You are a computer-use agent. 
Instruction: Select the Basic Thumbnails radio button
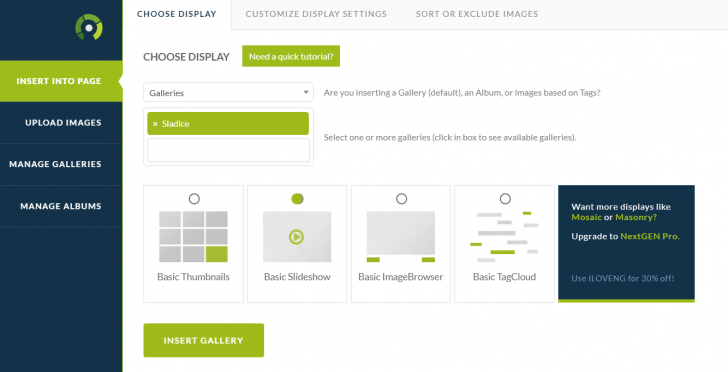194,199
